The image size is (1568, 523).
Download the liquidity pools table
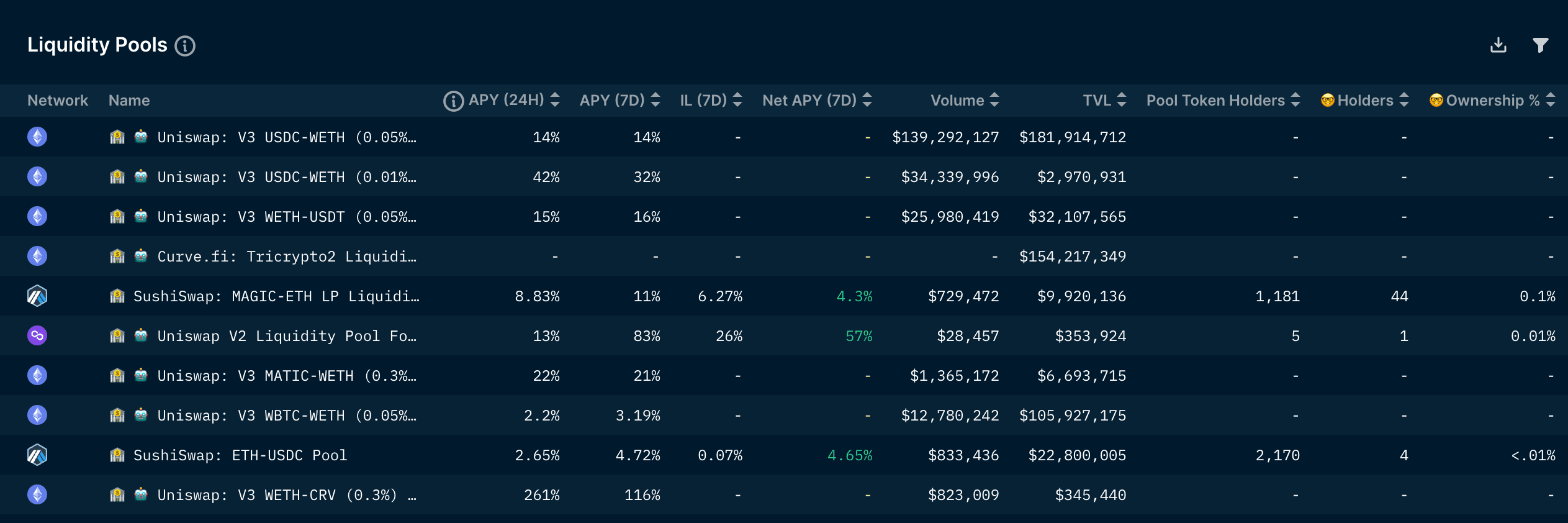click(x=1498, y=45)
